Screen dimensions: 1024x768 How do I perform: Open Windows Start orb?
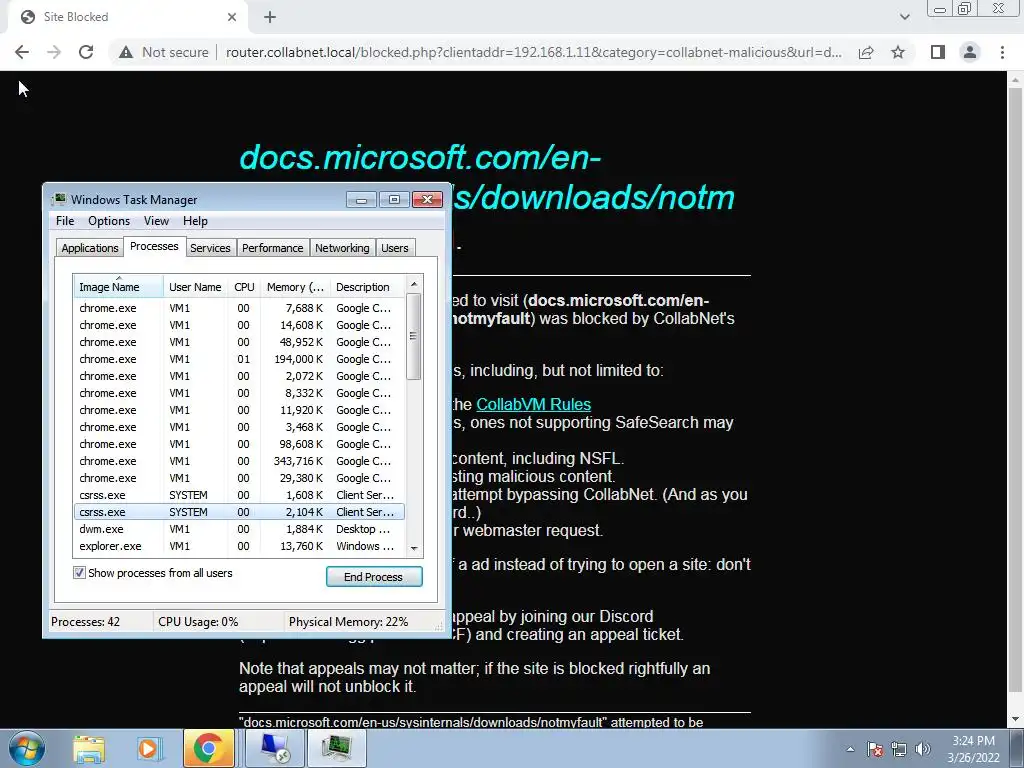click(x=26, y=748)
